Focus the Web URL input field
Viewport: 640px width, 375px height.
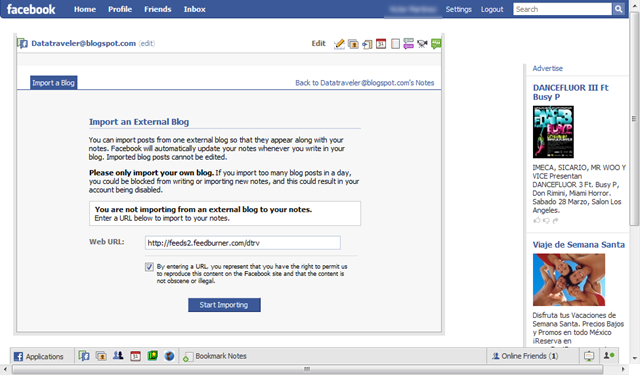pyautogui.click(x=242, y=243)
